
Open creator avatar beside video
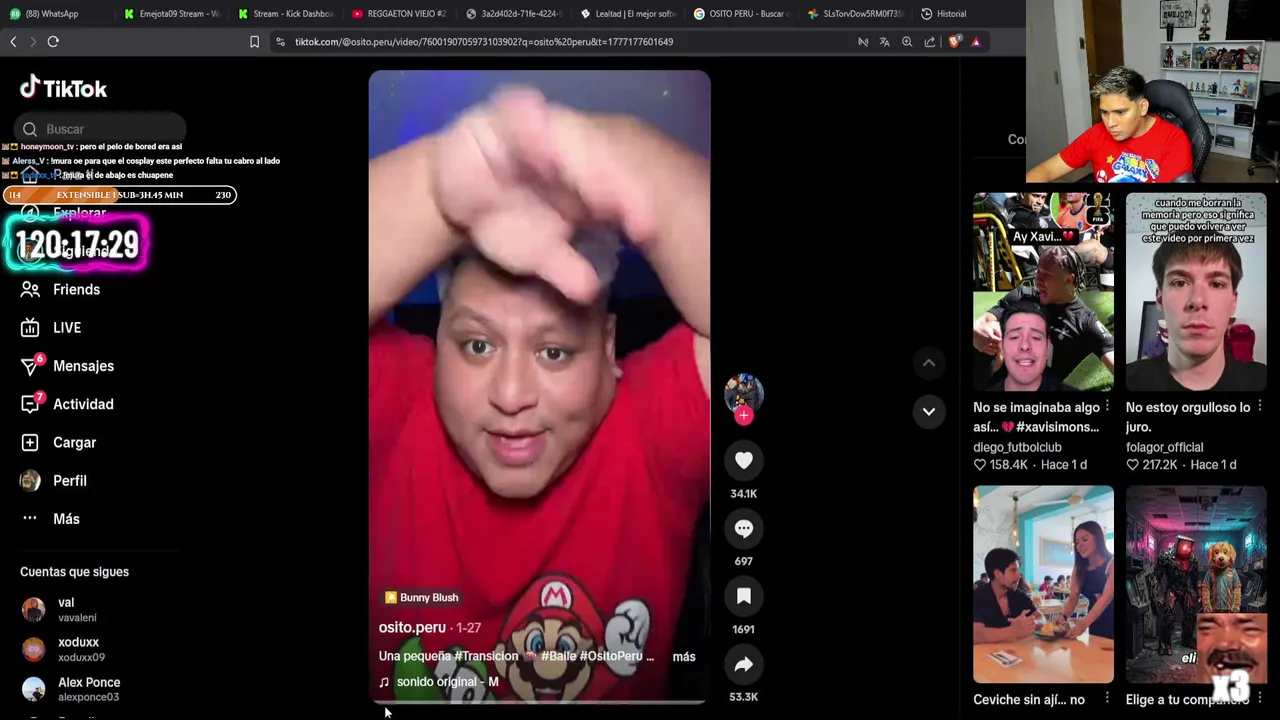[x=743, y=393]
